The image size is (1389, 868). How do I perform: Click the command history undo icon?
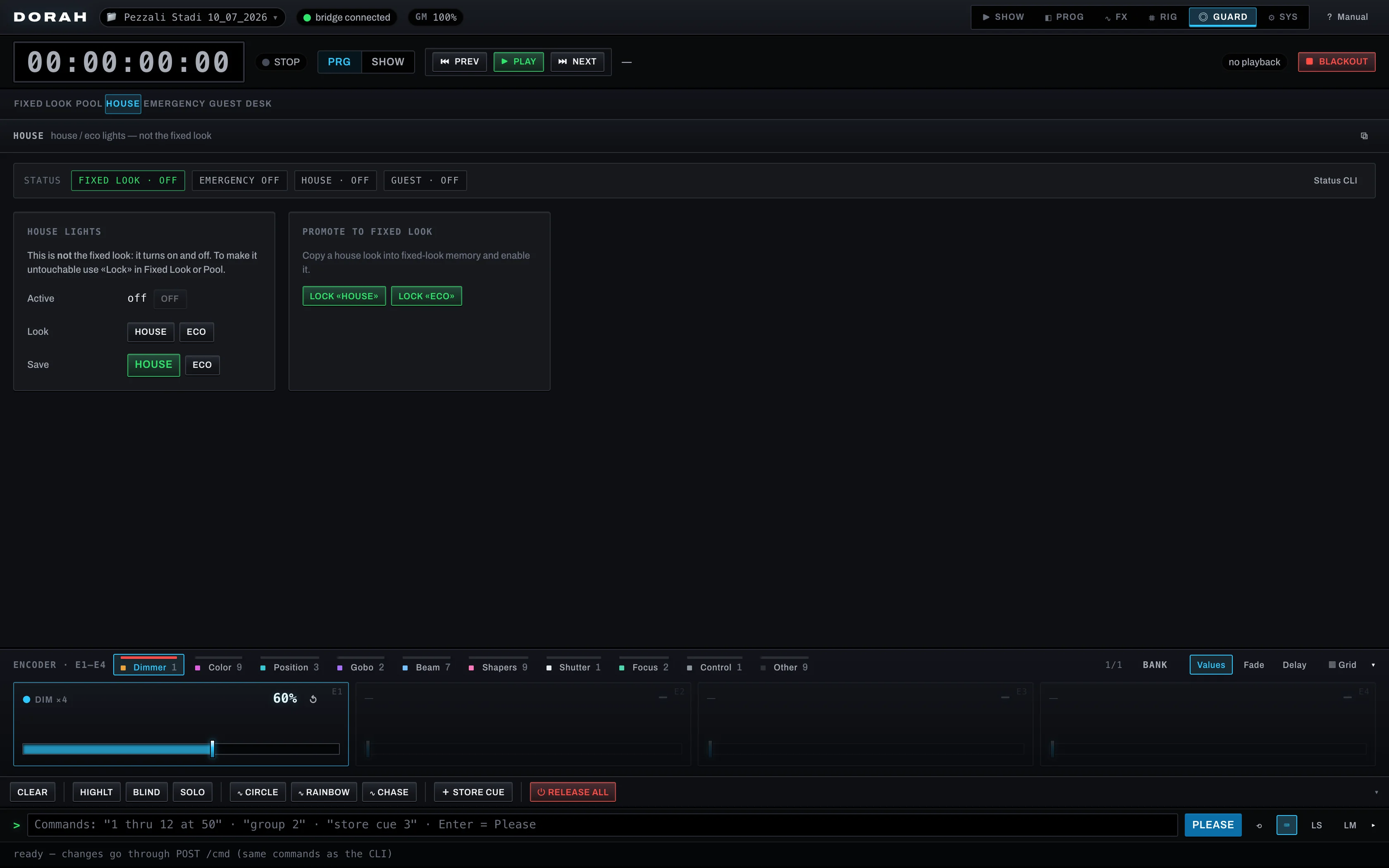click(x=1259, y=825)
